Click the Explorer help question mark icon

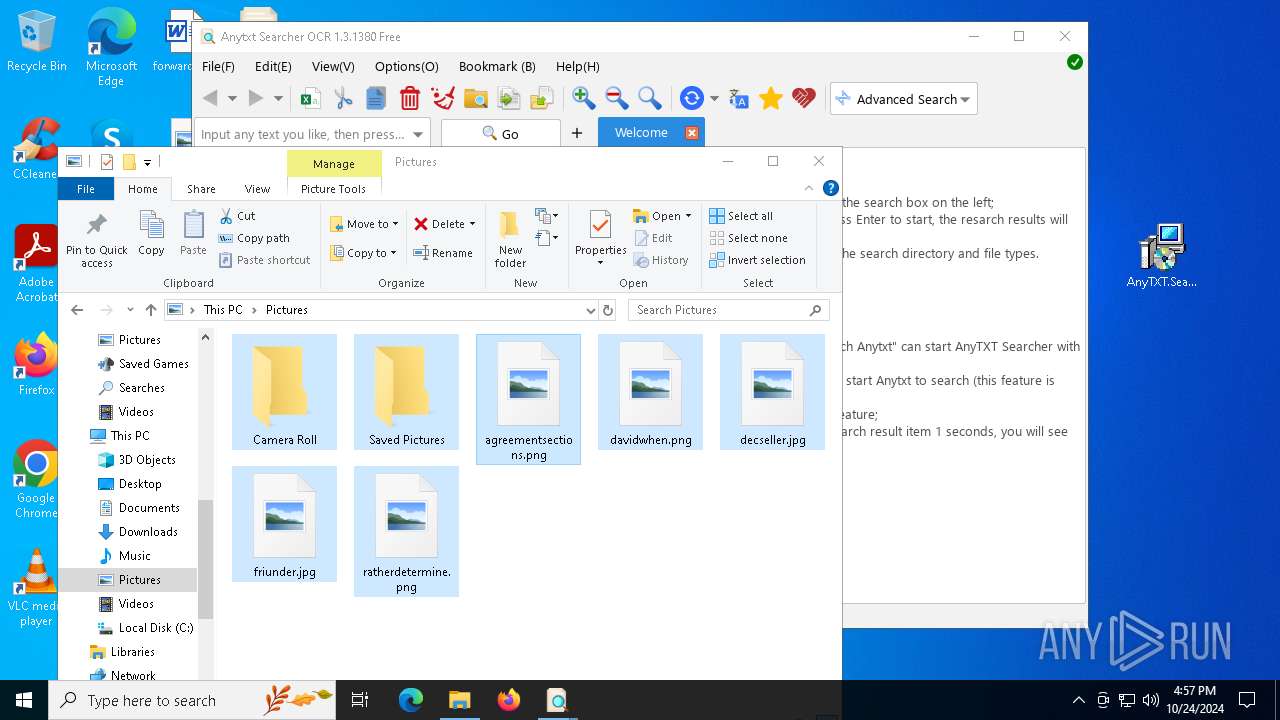pos(830,188)
